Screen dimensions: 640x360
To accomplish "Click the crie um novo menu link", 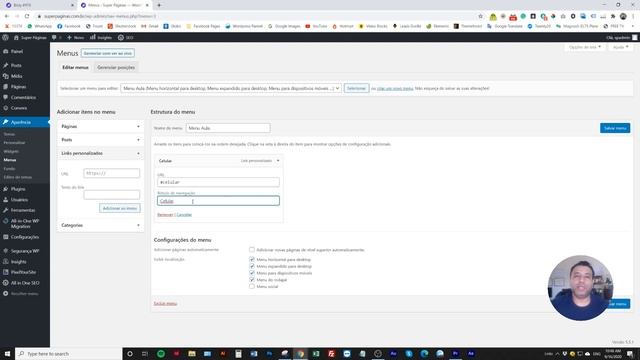I will pos(395,88).
